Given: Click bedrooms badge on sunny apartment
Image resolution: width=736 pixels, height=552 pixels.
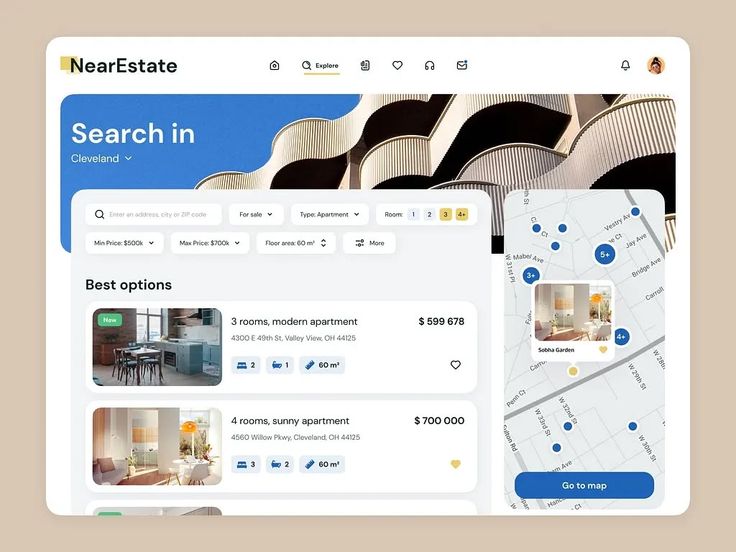Looking at the screenshot, I should [246, 465].
